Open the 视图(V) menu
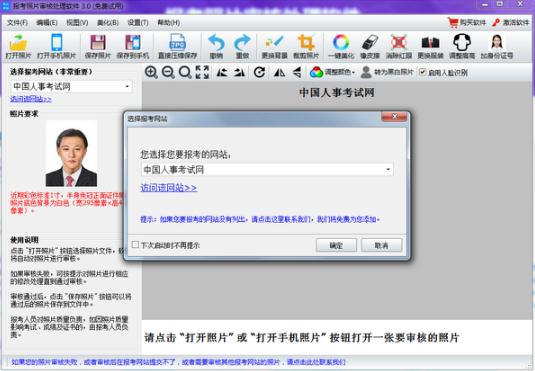This screenshot has height=371, width=535. [x=77, y=23]
